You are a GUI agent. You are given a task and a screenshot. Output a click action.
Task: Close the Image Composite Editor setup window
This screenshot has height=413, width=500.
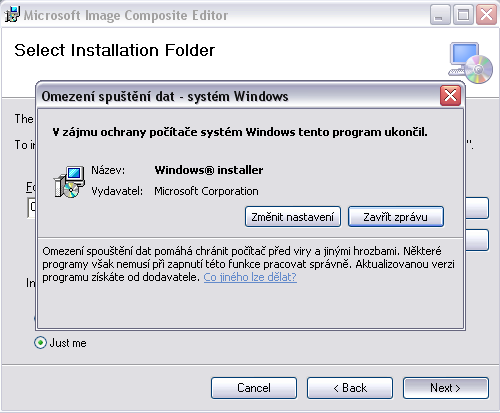point(486,15)
